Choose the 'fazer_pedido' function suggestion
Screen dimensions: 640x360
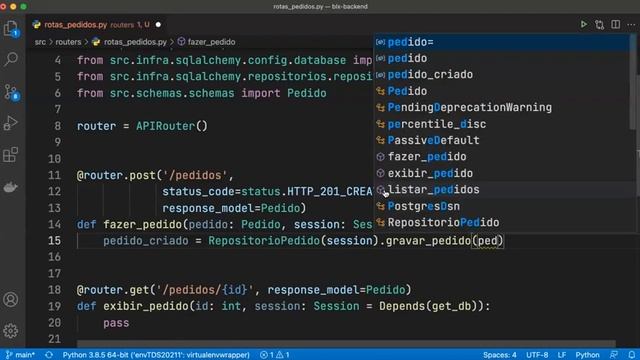point(502,157)
